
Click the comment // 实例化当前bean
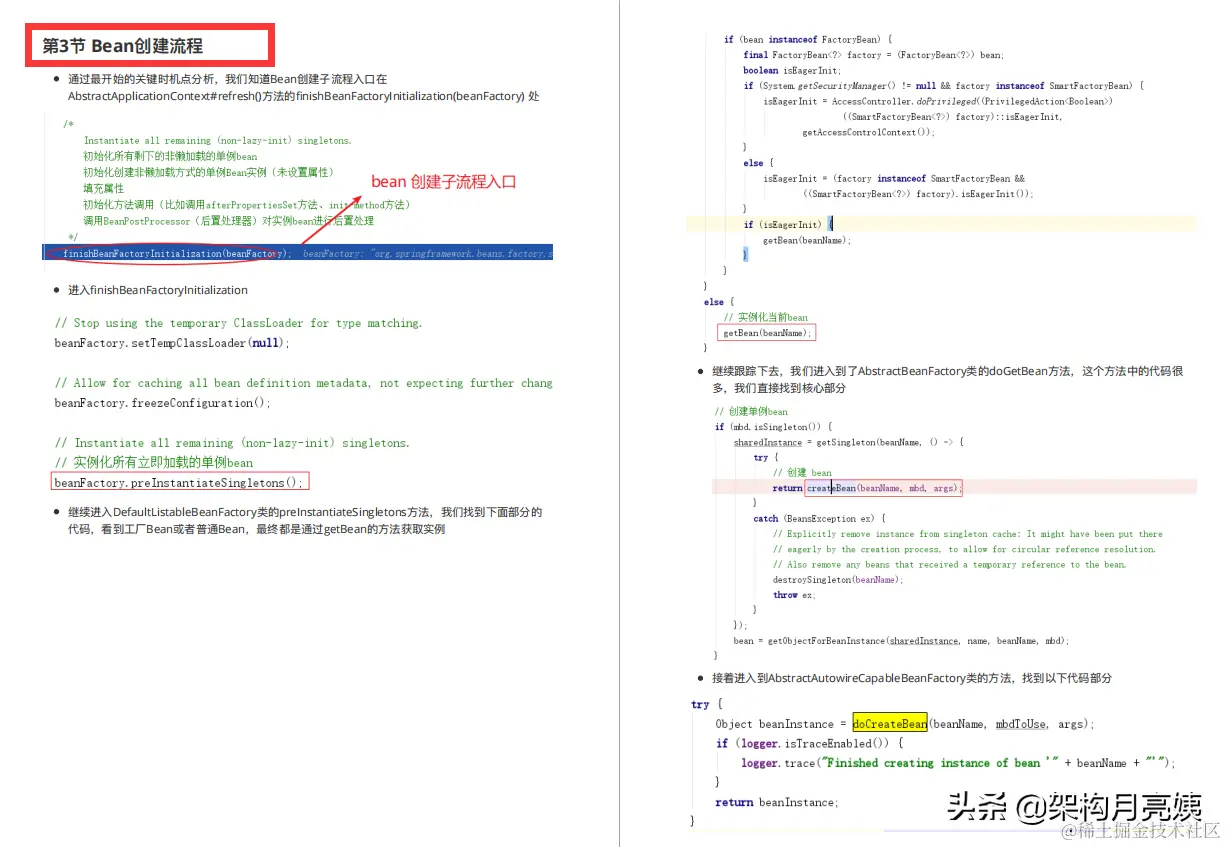click(x=765, y=317)
